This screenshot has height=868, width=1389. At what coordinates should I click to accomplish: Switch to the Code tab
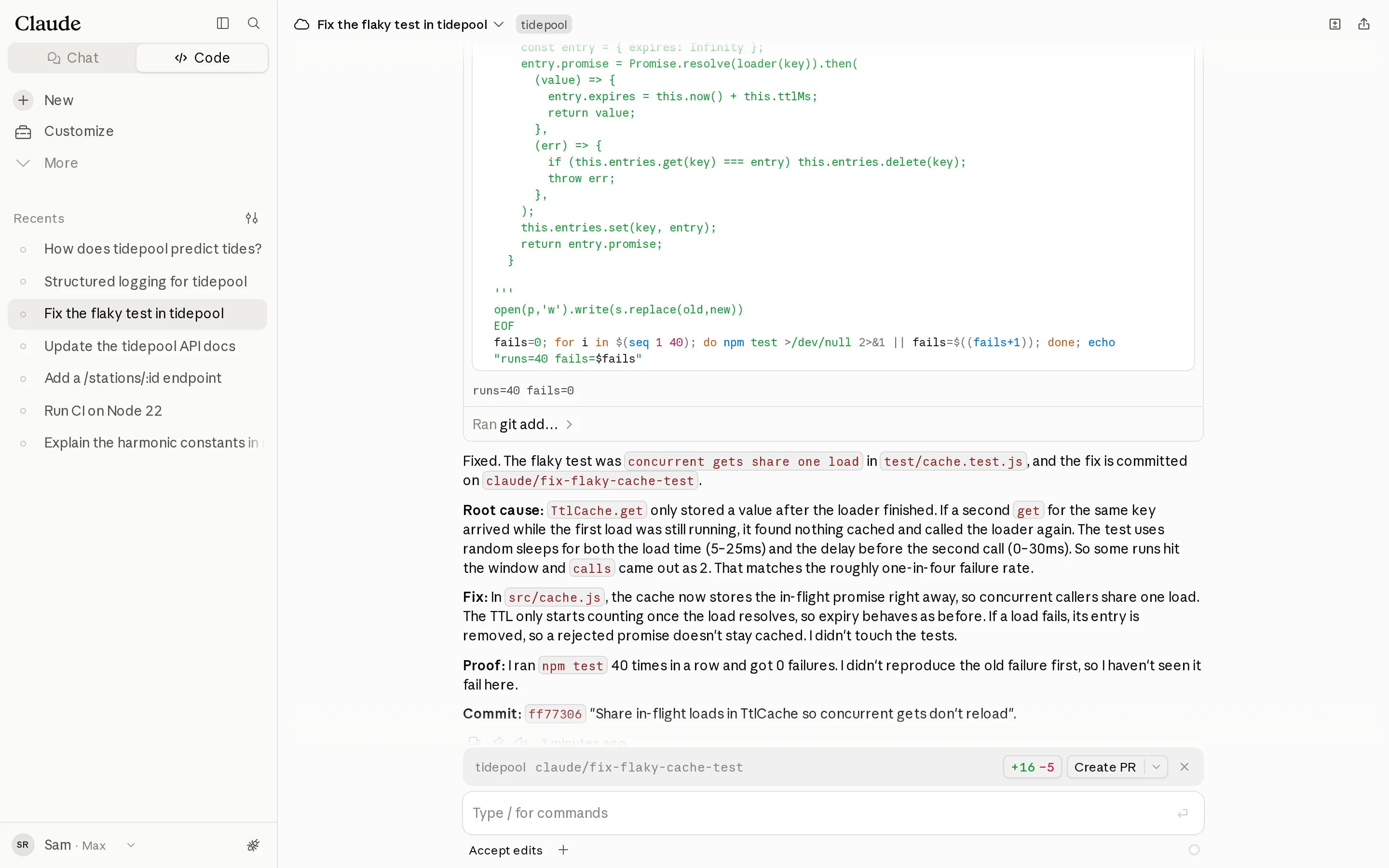202,58
